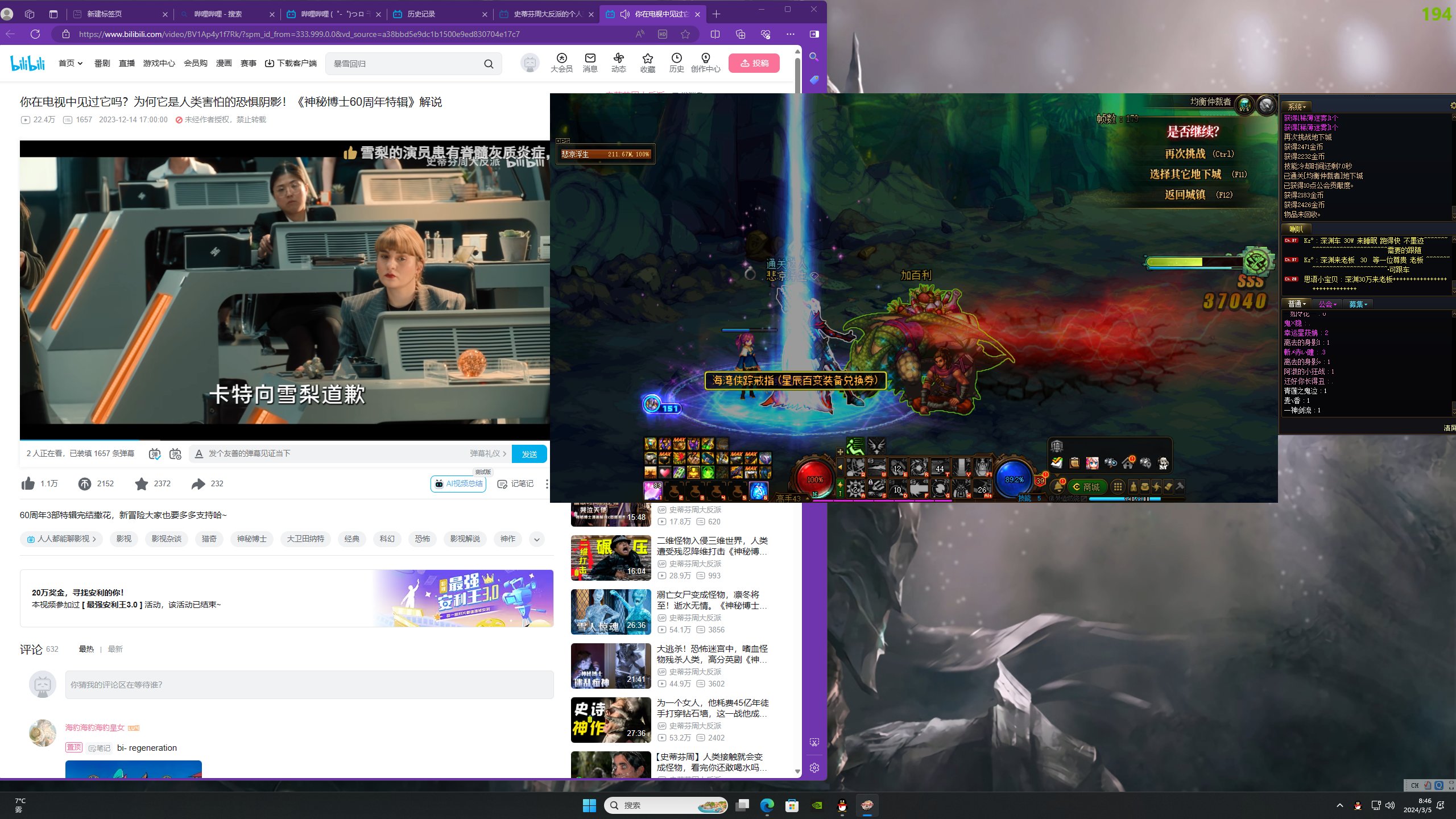1456x819 pixels.
Task: Open Edge split screen icon
Action: tap(715, 34)
